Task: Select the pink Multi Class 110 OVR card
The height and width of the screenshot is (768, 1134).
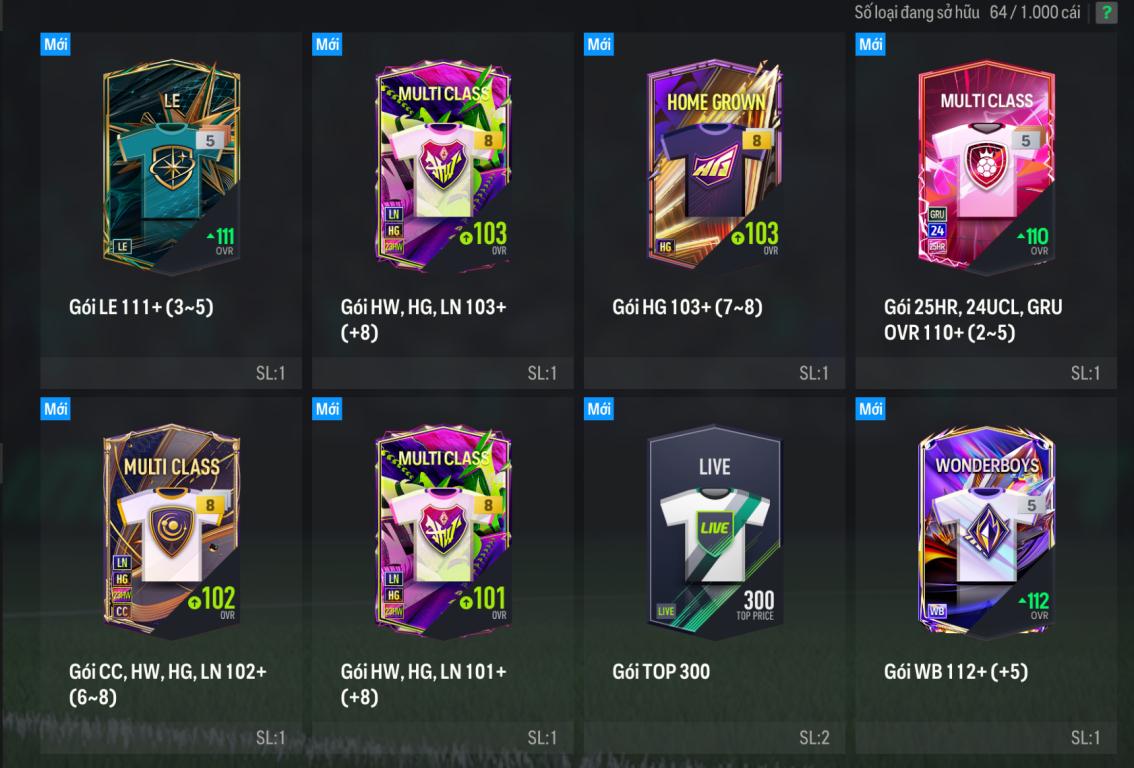Action: point(986,166)
